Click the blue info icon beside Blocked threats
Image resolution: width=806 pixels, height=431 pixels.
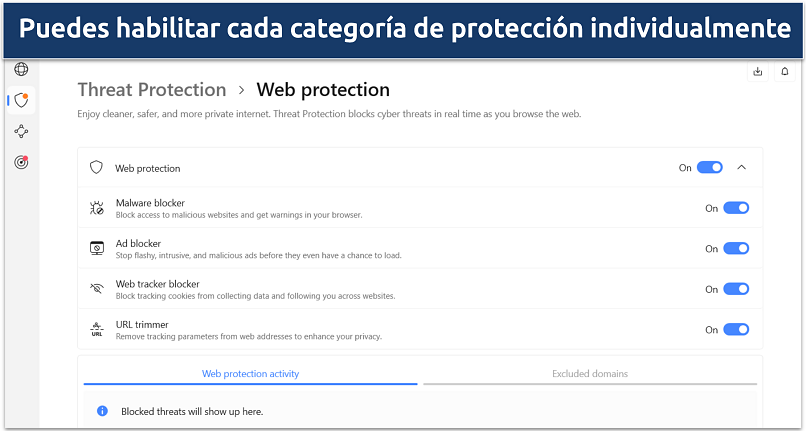pyautogui.click(x=102, y=411)
